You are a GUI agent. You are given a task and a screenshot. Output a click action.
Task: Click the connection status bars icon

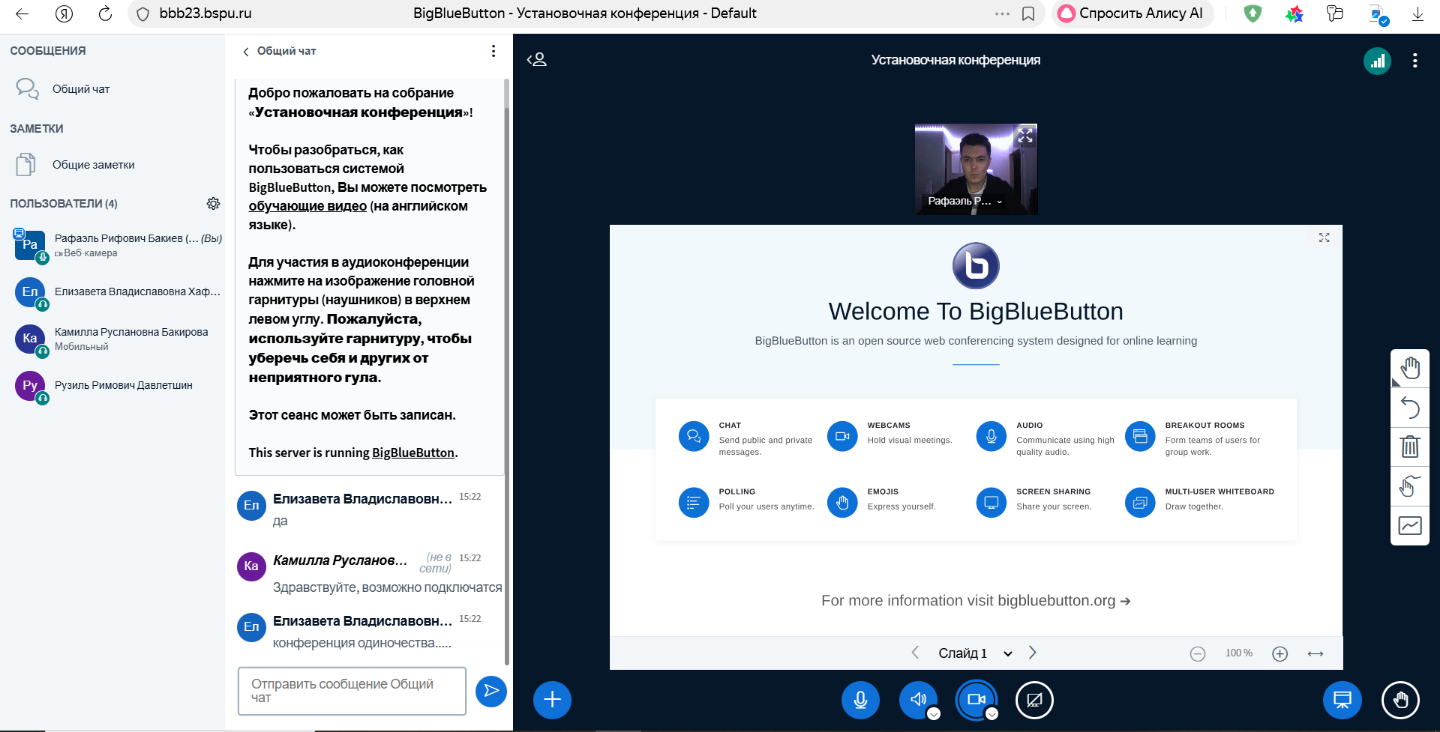(1378, 60)
